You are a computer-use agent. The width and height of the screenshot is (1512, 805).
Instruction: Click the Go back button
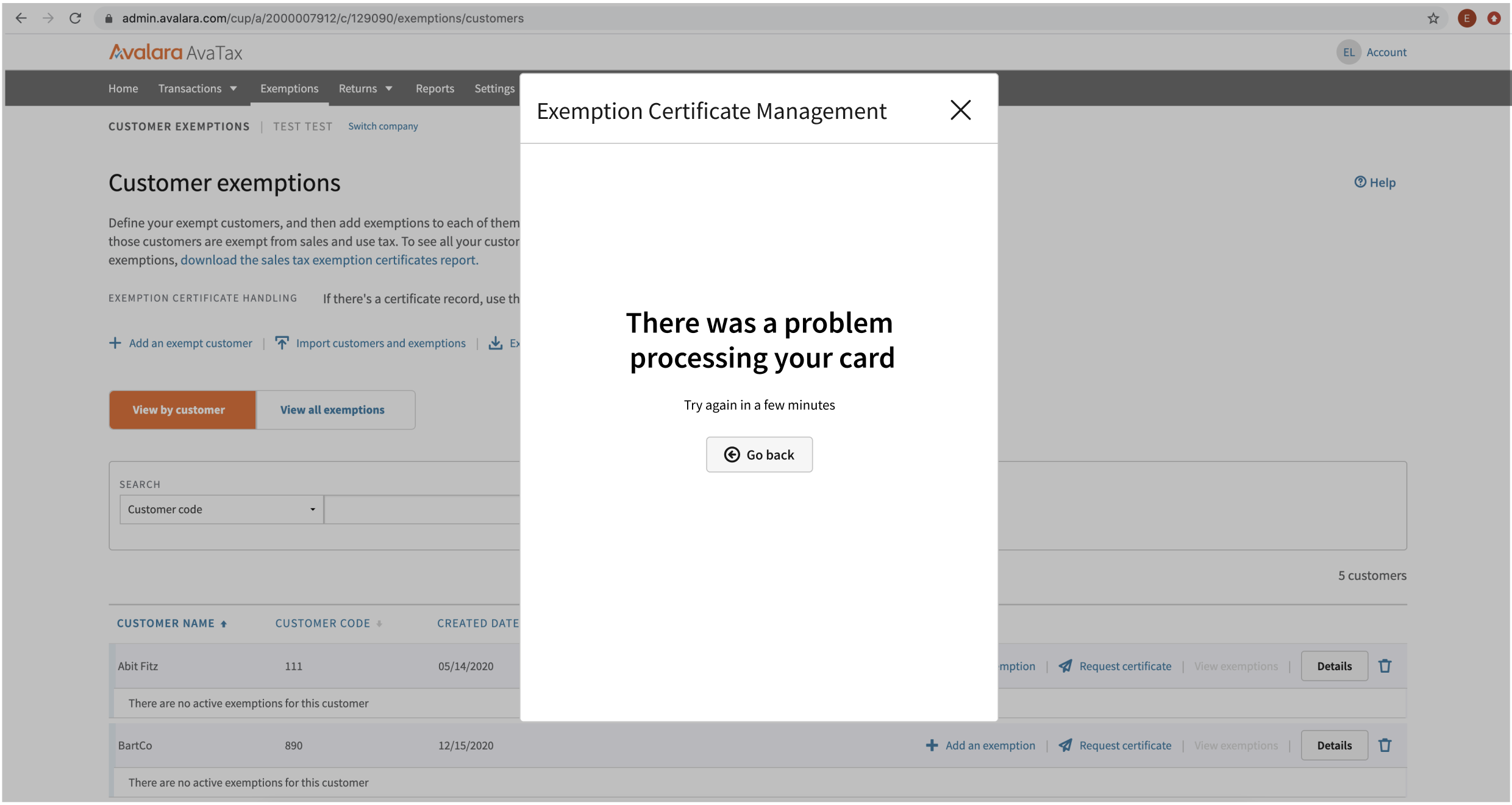[x=759, y=454]
